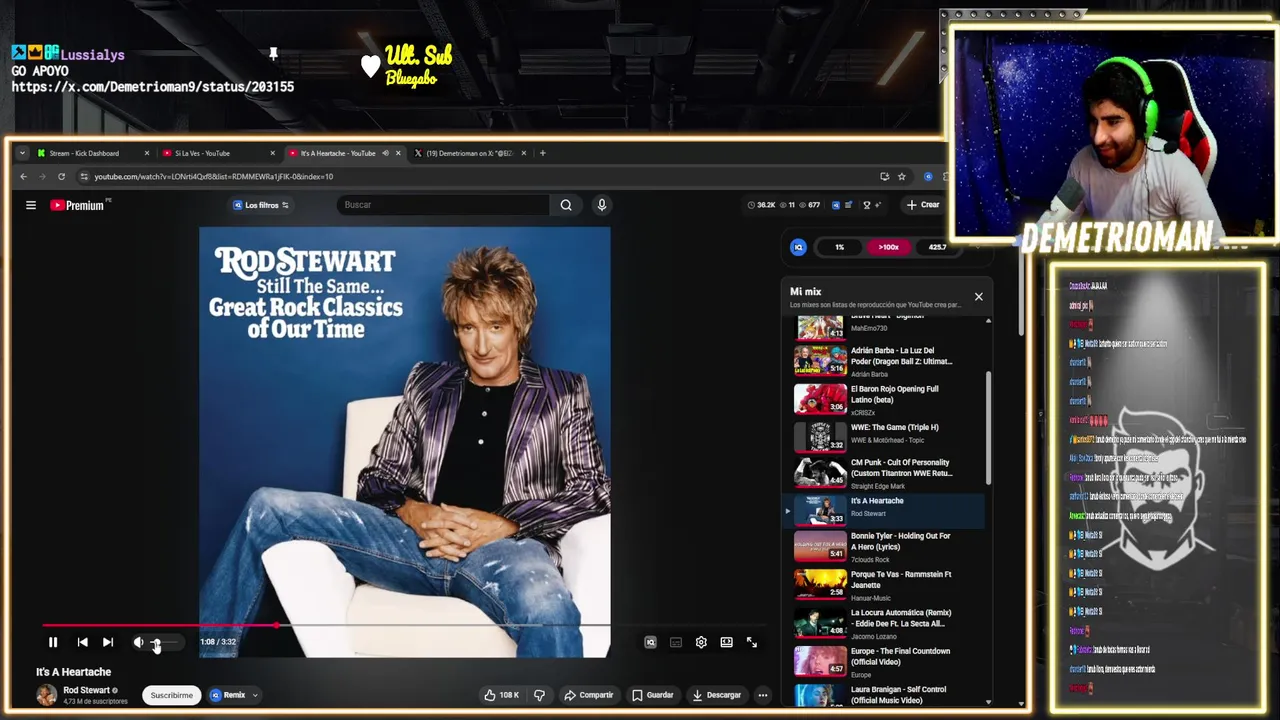Screen dimensions: 1280x720
Task: Dislike the video
Action: [539, 695]
